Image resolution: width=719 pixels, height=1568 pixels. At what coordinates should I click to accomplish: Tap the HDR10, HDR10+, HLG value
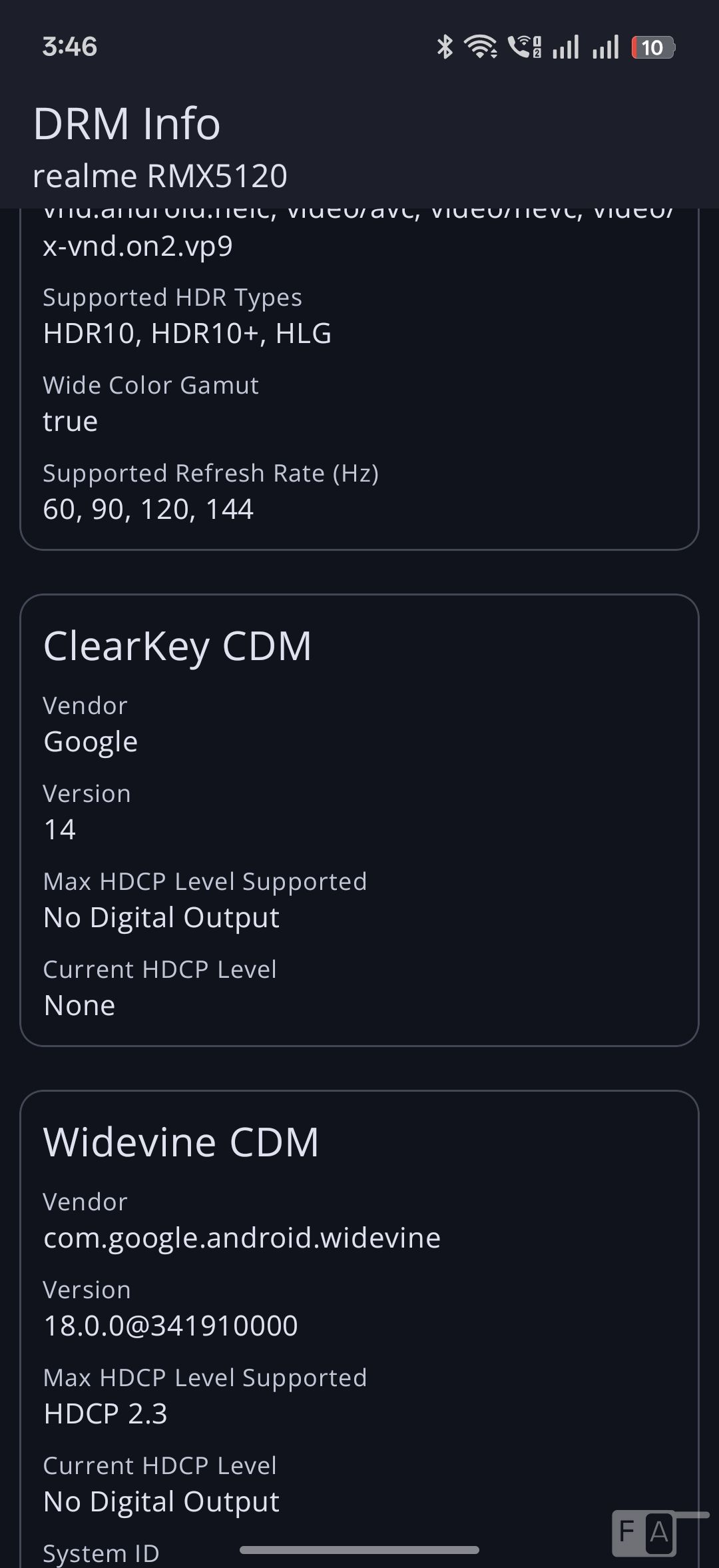[187, 333]
